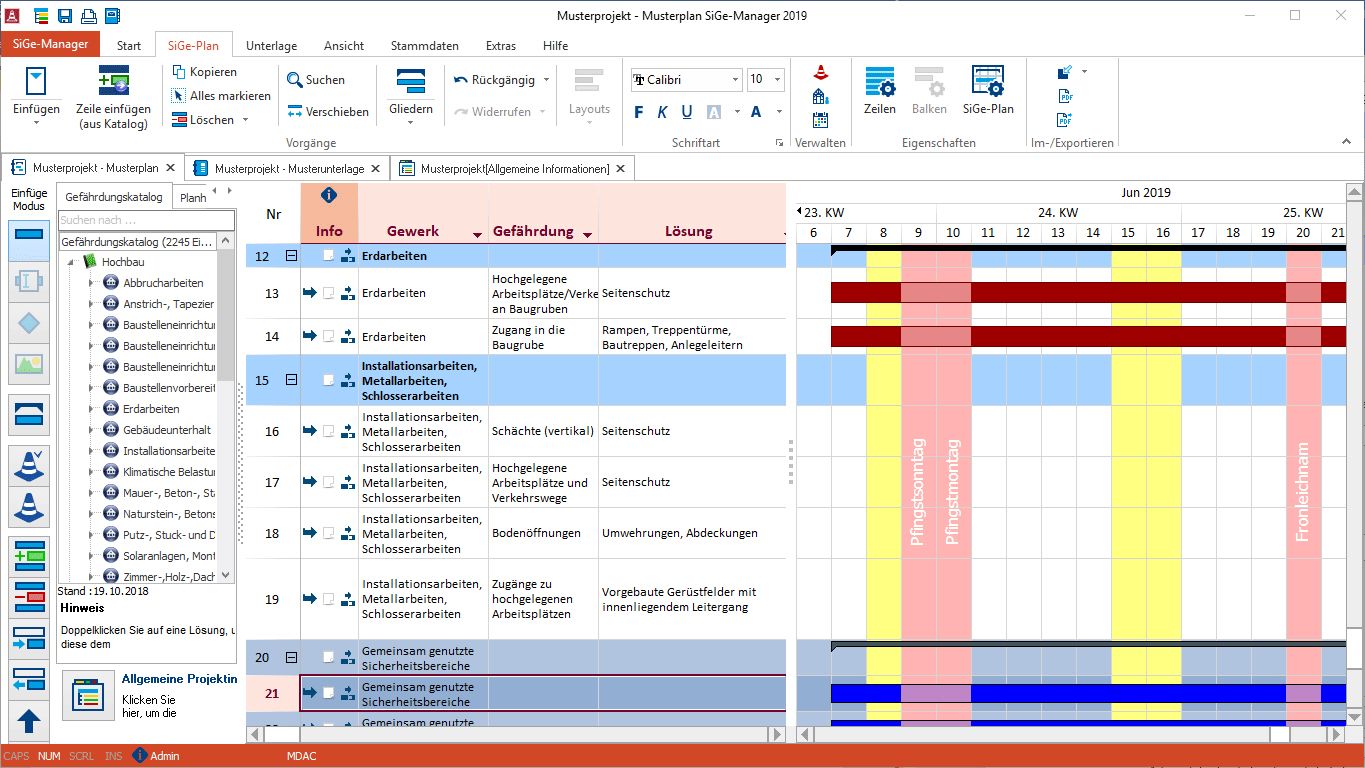Click the import icon in the Im-/Exportieren group
1365x768 pixels.
(x=1065, y=72)
